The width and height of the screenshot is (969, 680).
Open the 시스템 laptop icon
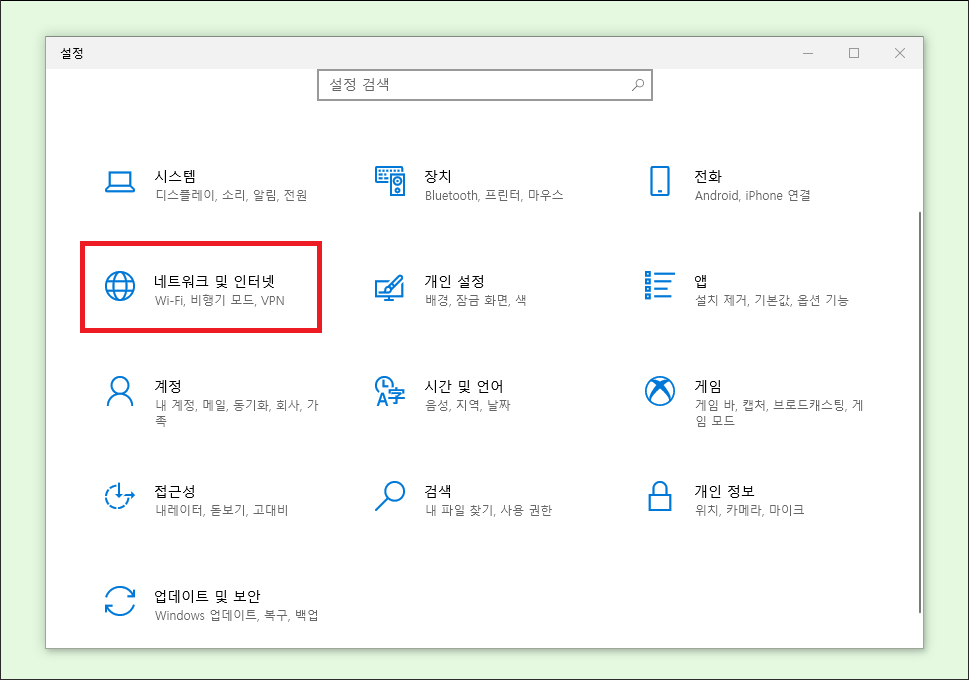[120, 182]
